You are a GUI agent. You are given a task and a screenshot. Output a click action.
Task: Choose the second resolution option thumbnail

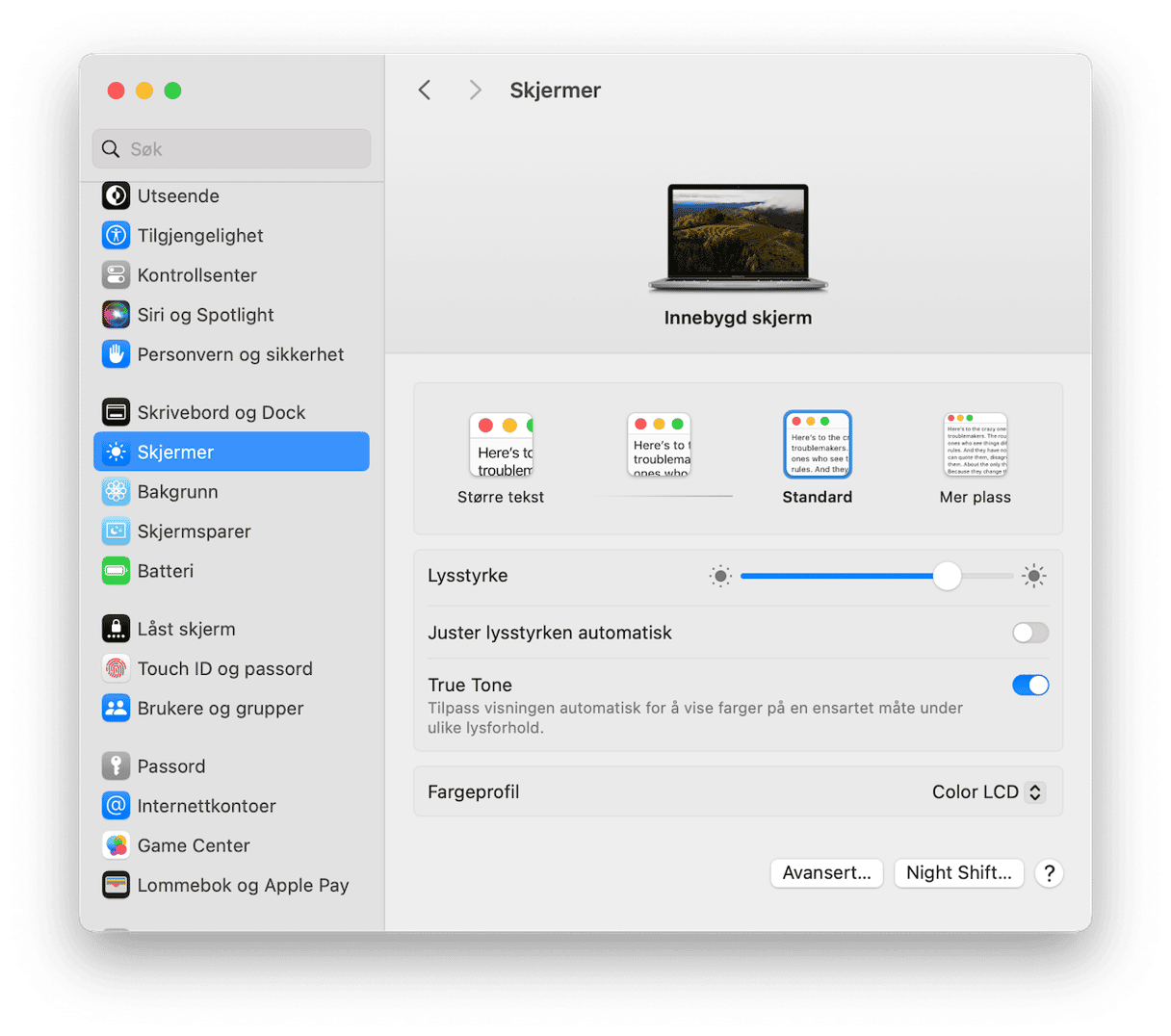[x=660, y=445]
